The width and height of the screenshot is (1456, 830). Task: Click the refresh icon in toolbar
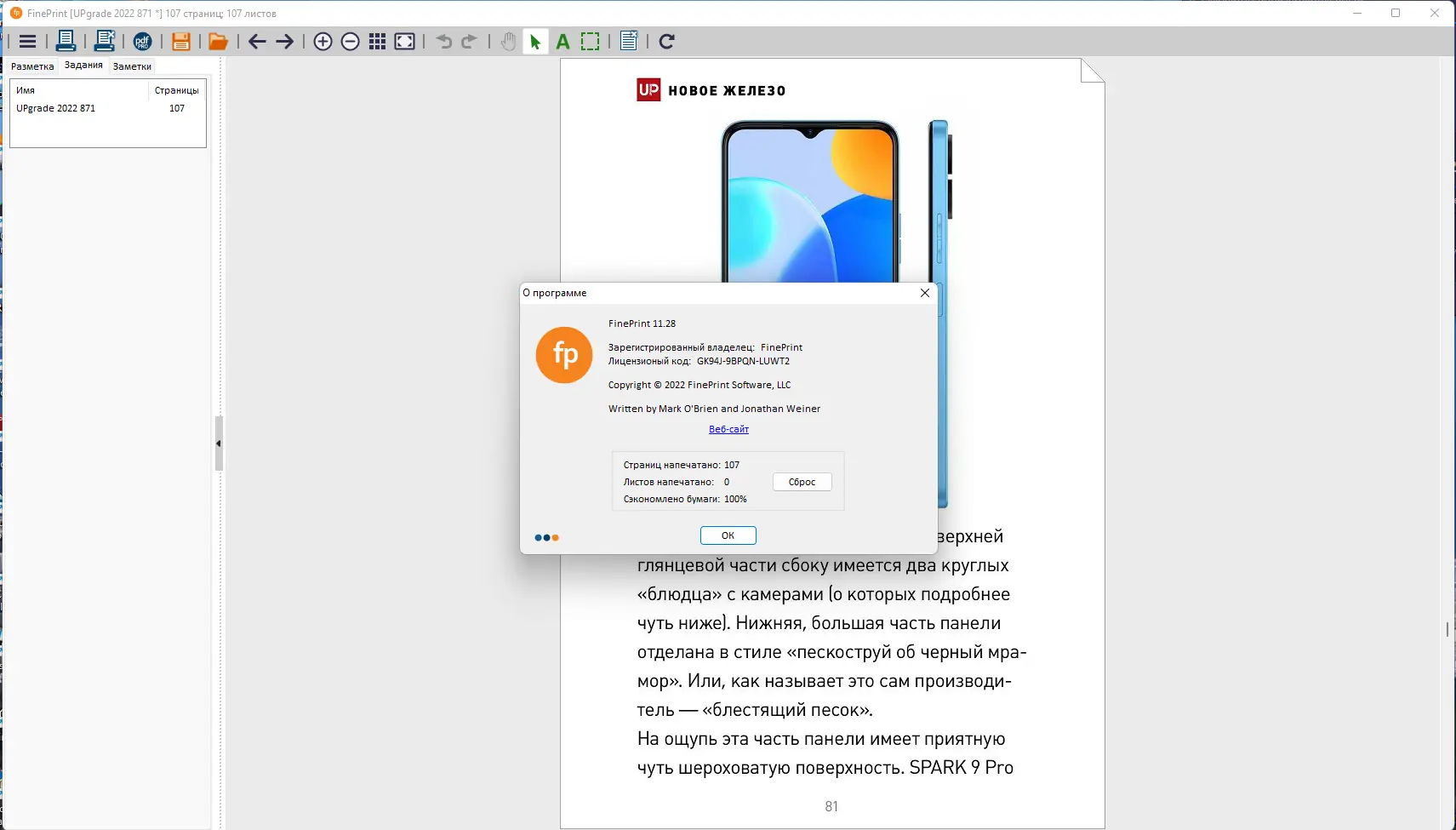point(667,42)
